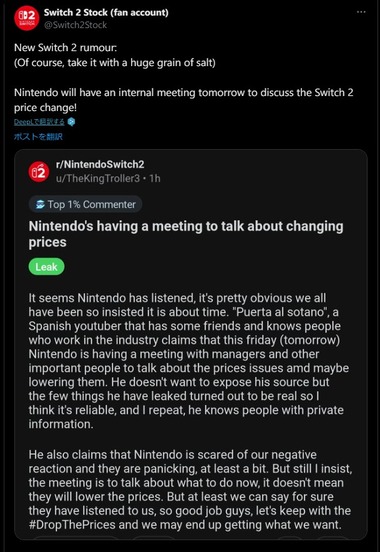The width and height of the screenshot is (380, 552).
Task: Click the tweet line about the internal meeting
Action: (183, 100)
